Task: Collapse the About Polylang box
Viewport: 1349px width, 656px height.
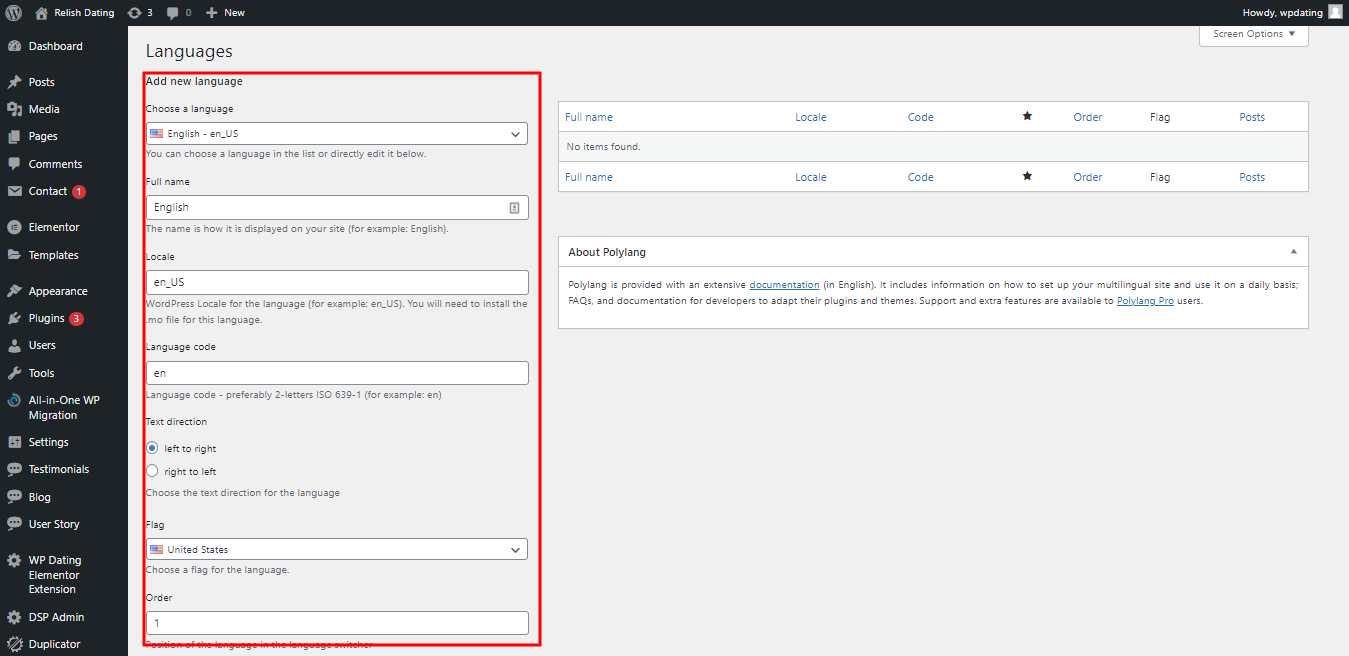Action: pyautogui.click(x=1293, y=251)
